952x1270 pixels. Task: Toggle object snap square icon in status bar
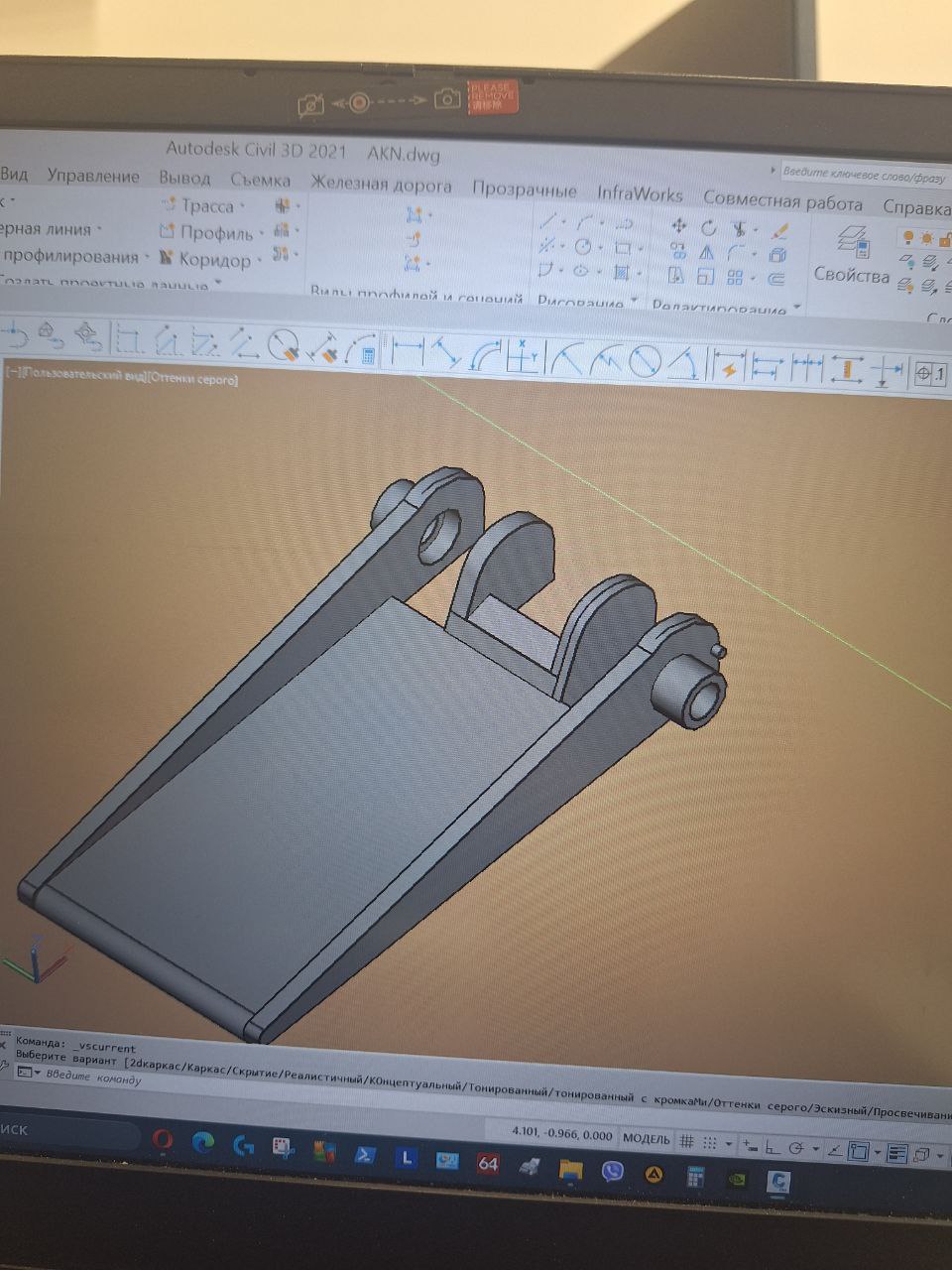(859, 1151)
